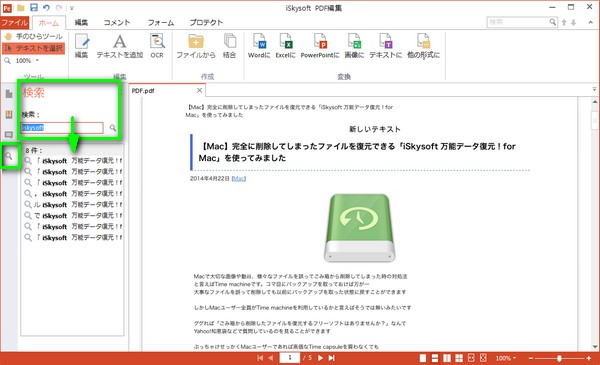Jump to the first page
This screenshot has height=365, width=600.
260,358
